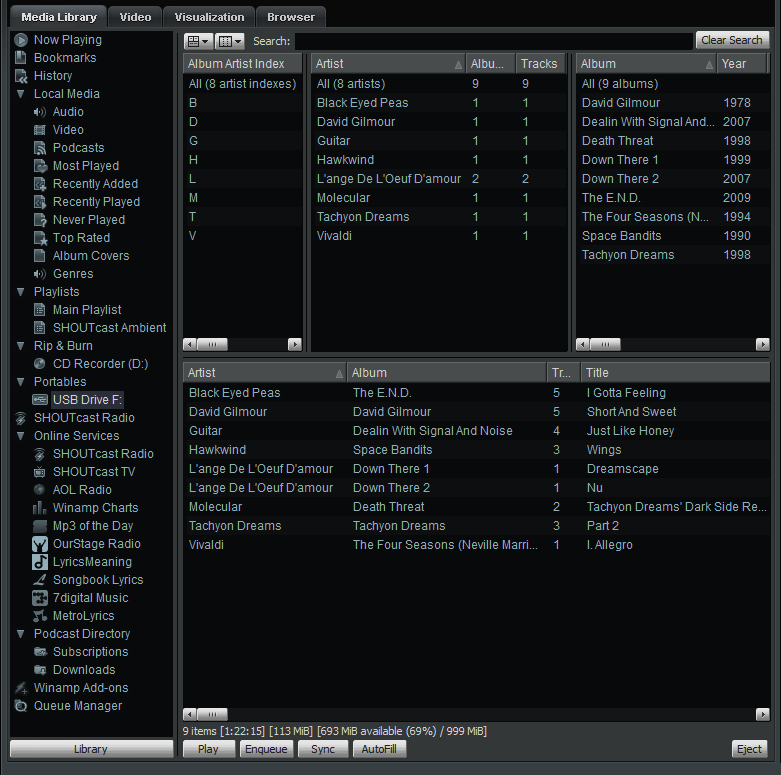Click the Clear Search button
781x775 pixels.
(x=732, y=40)
